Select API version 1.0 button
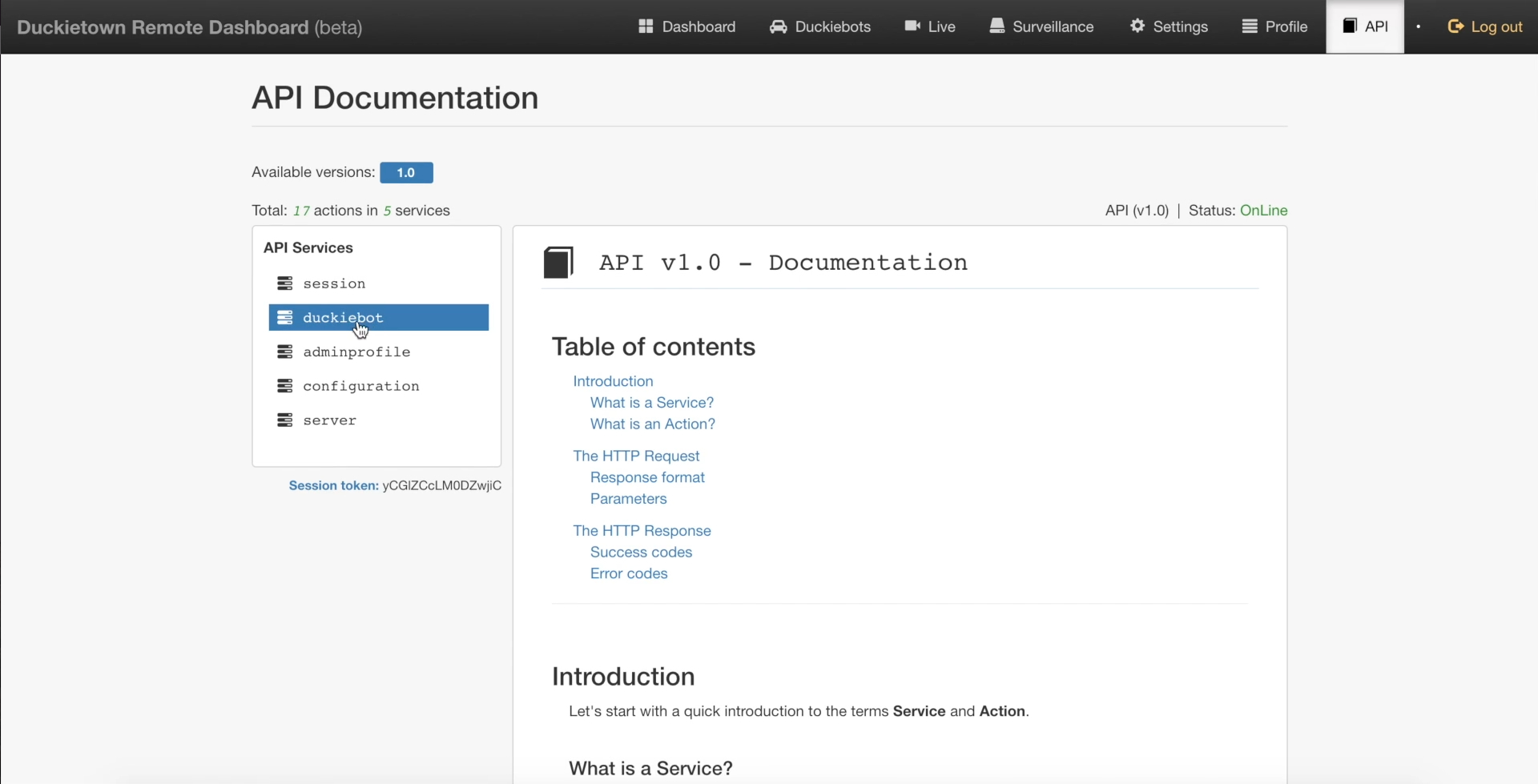1538x784 pixels. [406, 172]
